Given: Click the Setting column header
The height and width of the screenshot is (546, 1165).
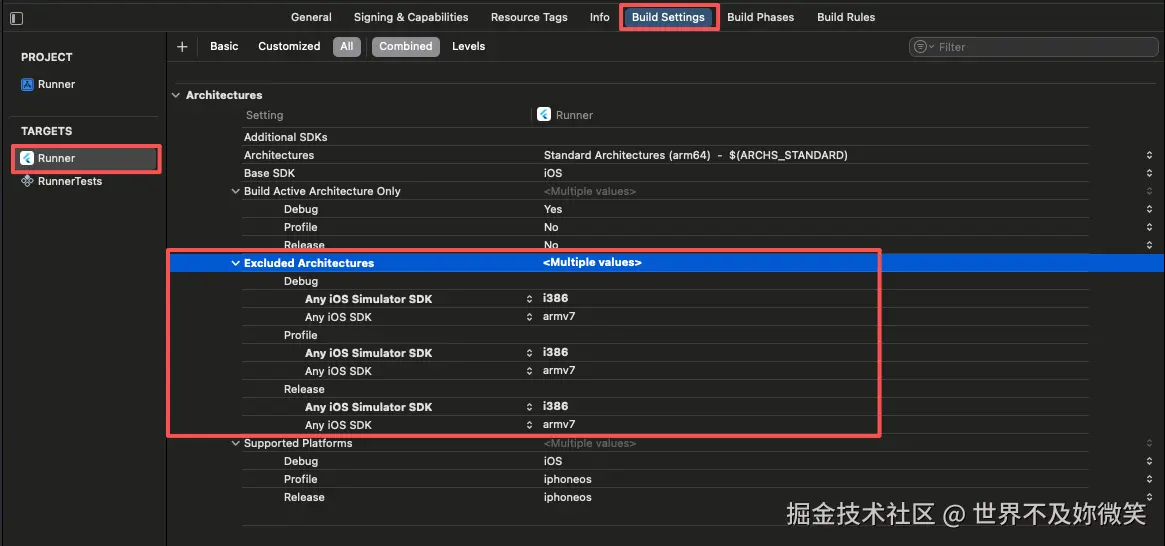Looking at the screenshot, I should point(265,115).
